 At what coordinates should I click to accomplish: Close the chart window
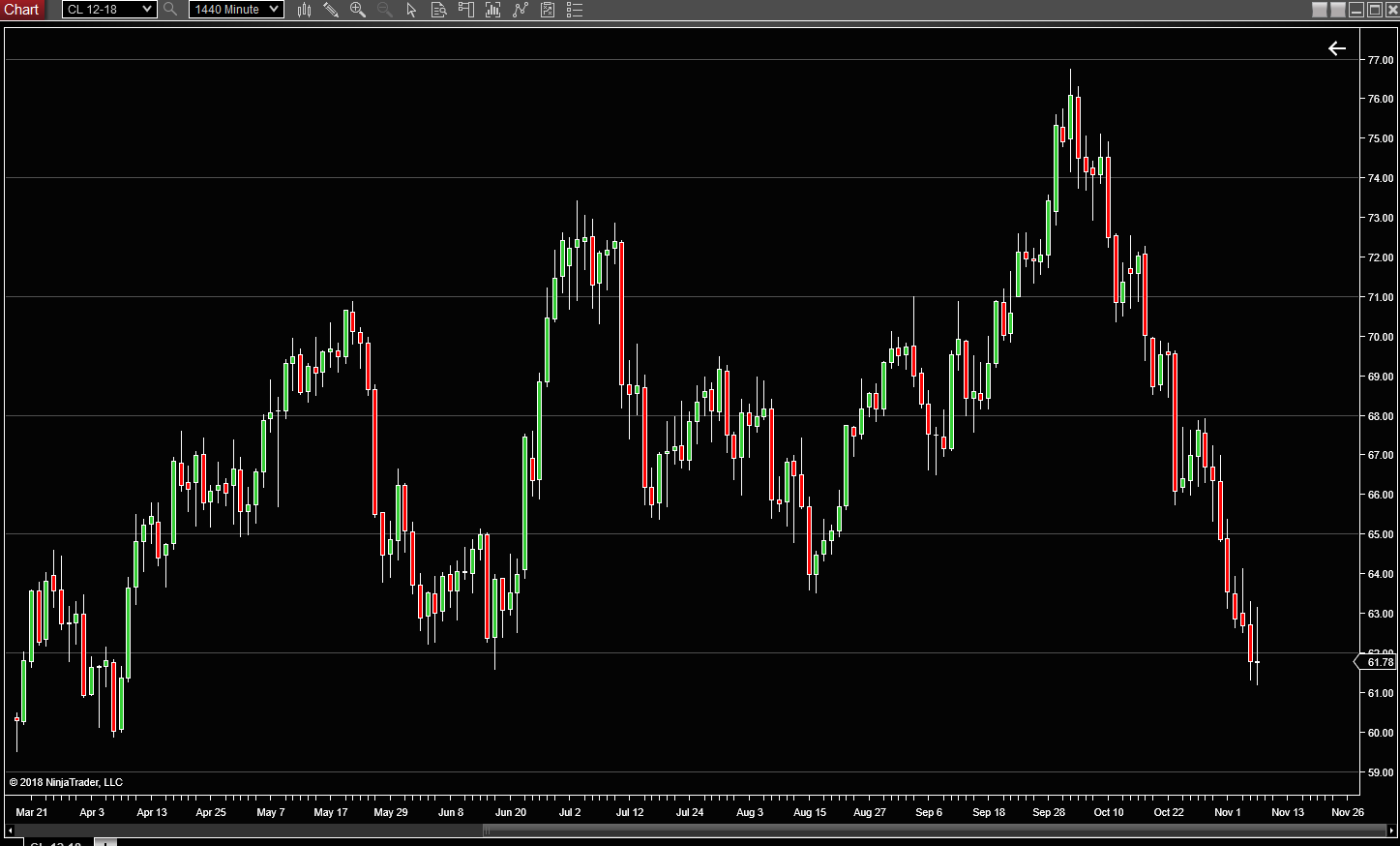click(x=1392, y=10)
